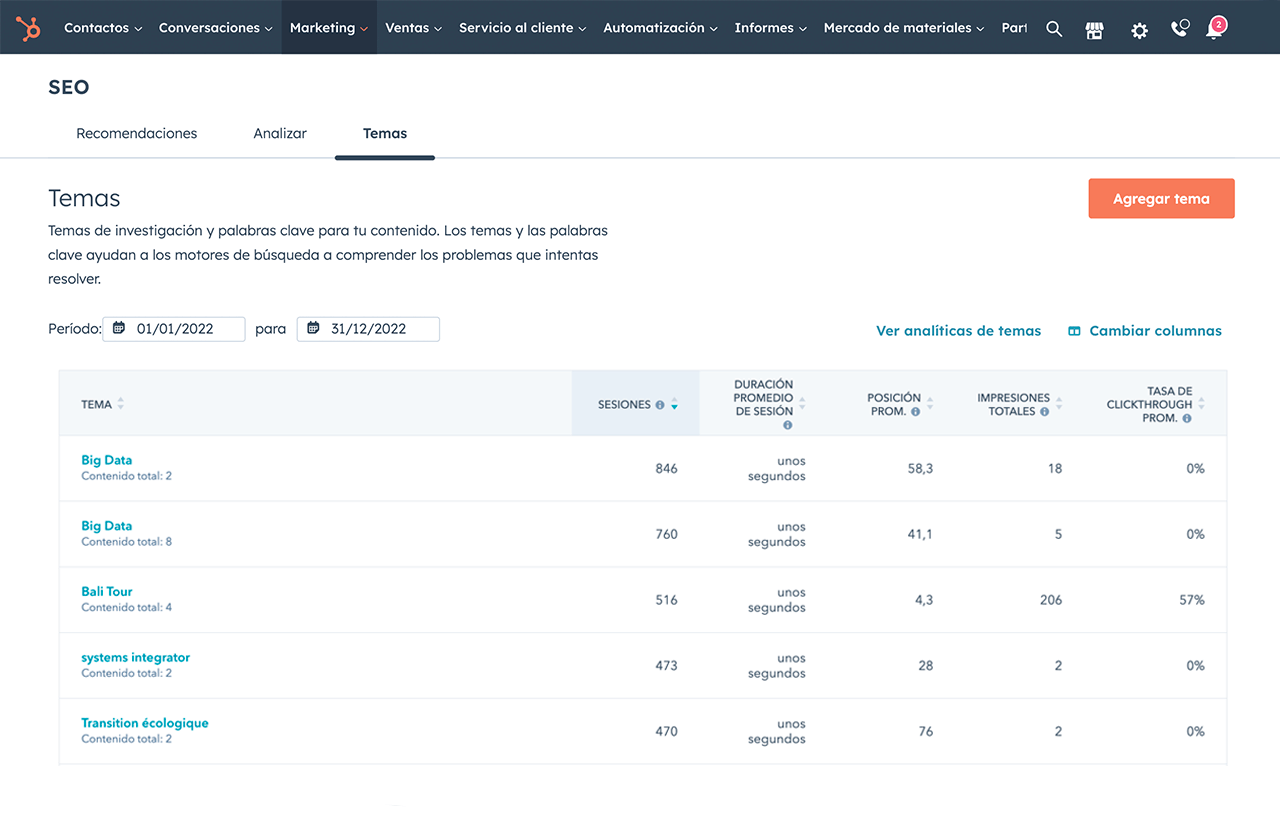1280x813 pixels.
Task: Click the end date field 31/12/2022
Action: [368, 329]
